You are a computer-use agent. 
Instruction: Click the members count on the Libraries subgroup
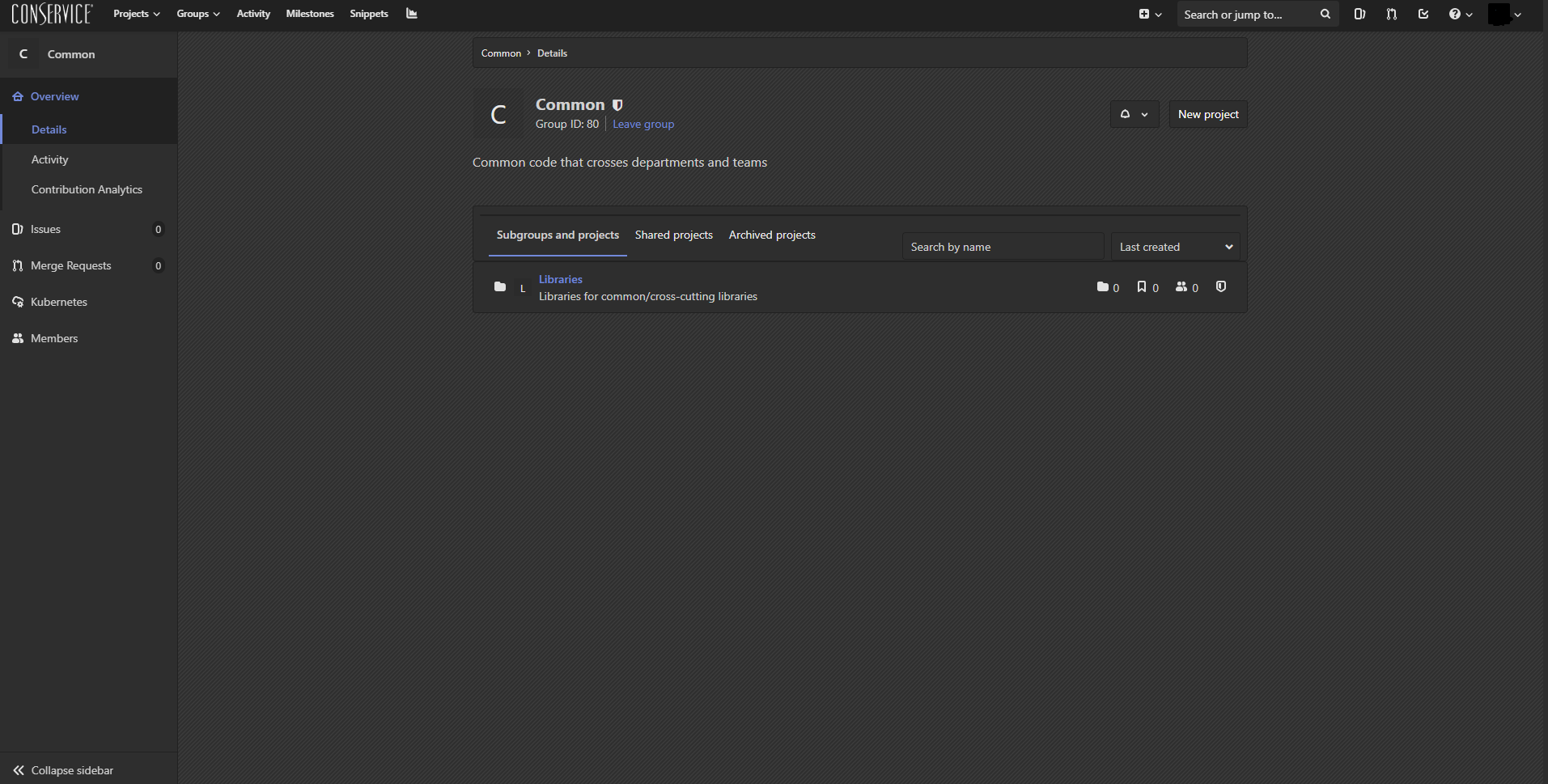[x=1187, y=287]
